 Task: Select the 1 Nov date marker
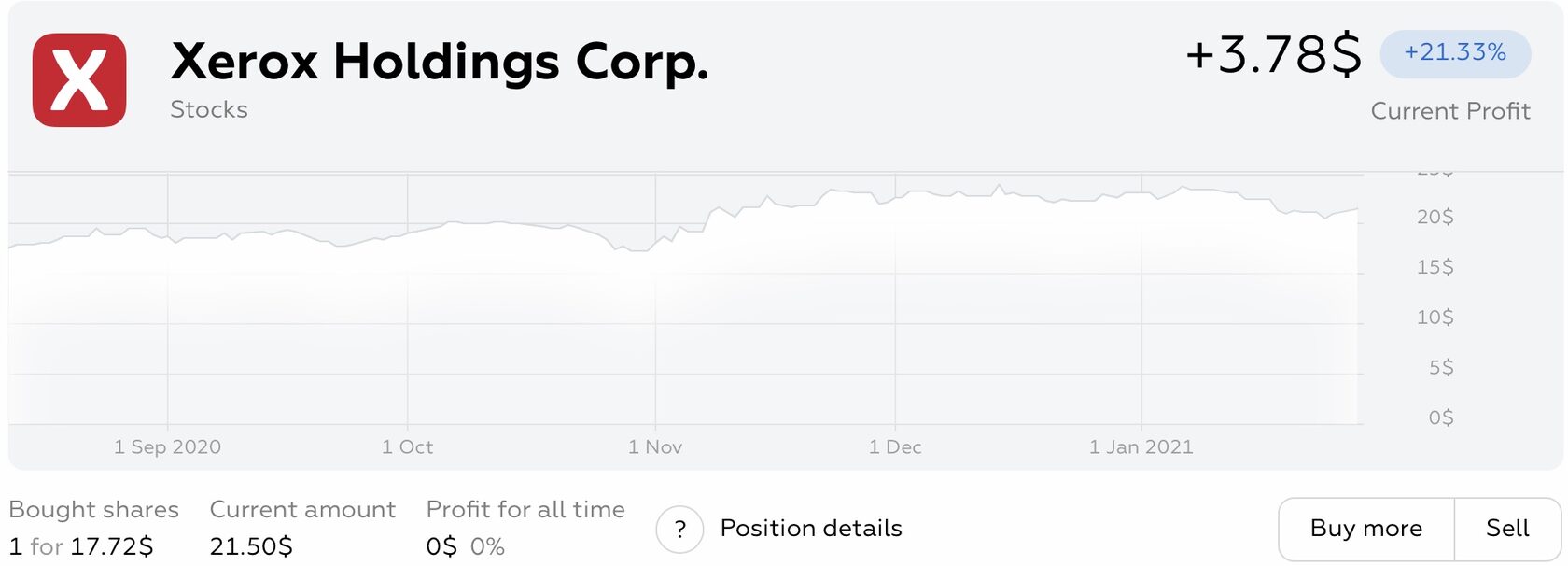(655, 447)
